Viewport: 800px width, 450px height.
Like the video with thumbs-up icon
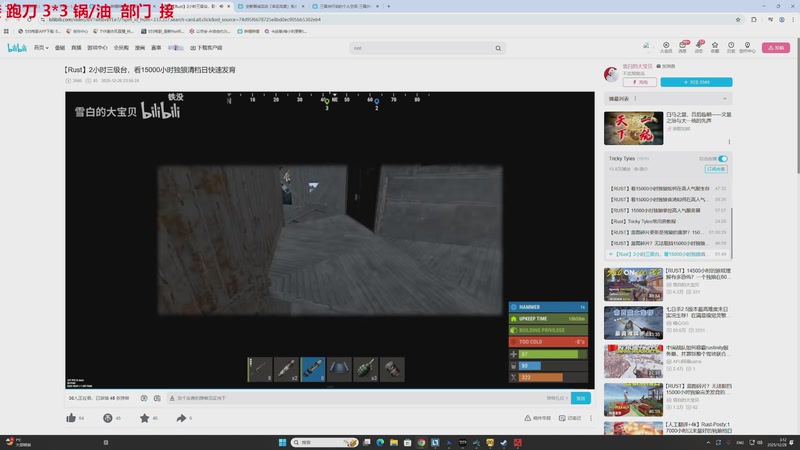[x=71, y=418]
